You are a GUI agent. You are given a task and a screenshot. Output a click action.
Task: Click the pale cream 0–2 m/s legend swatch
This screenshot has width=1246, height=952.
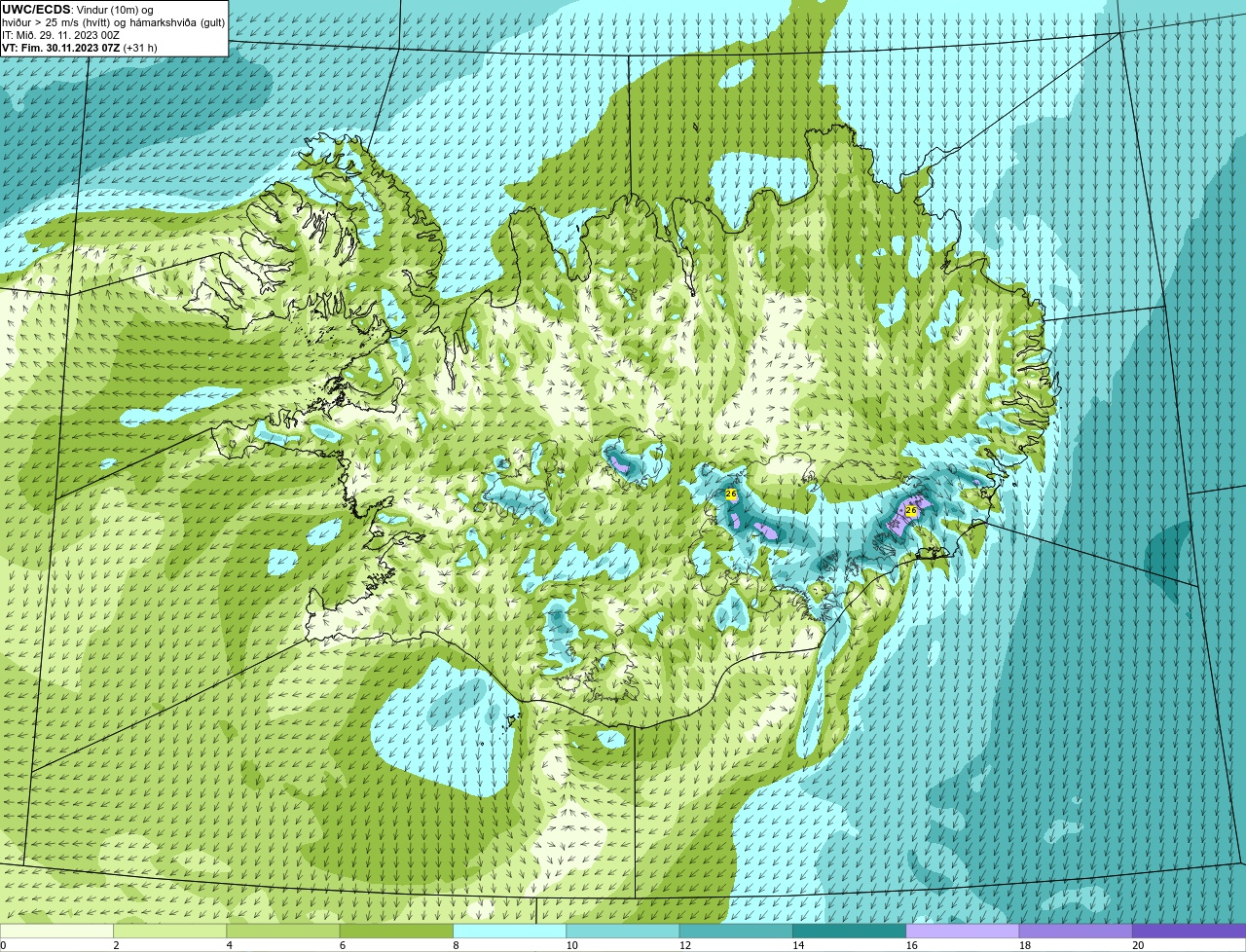56,931
